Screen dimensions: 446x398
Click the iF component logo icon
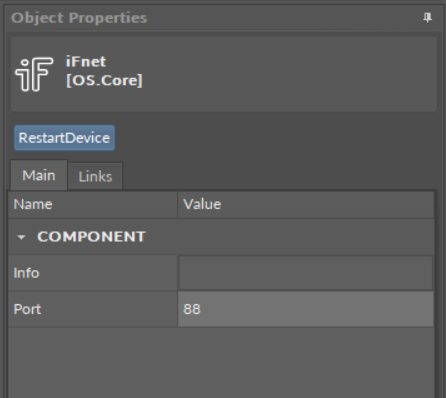coord(34,74)
